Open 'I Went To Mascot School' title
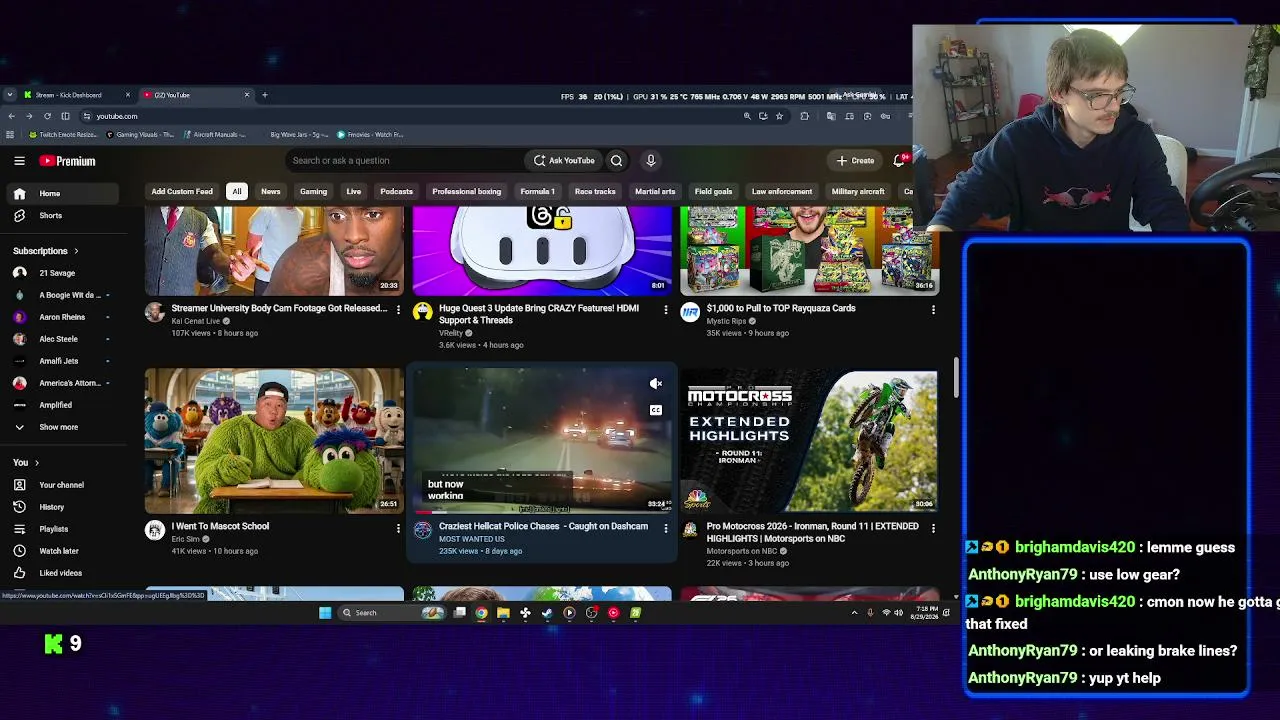This screenshot has height=720, width=1280. point(220,526)
